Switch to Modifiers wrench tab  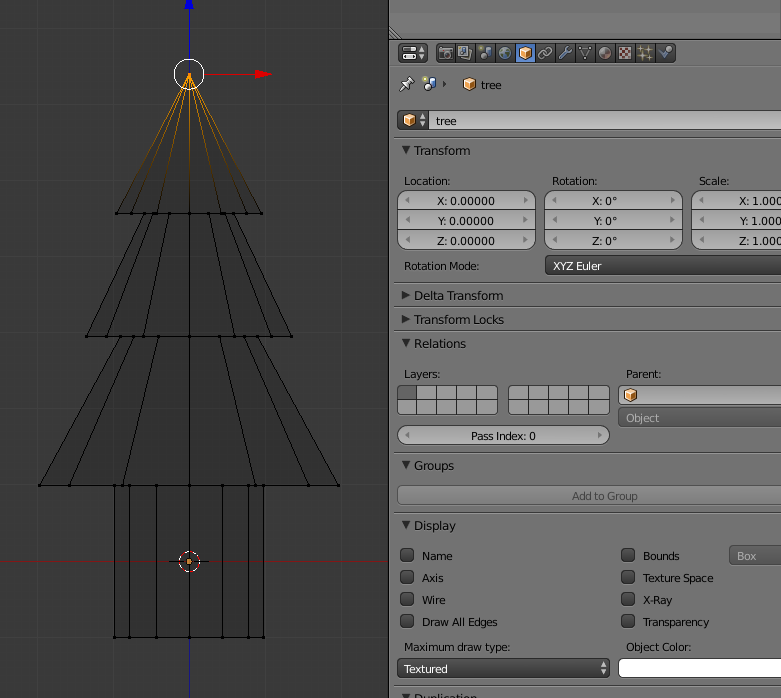click(x=565, y=53)
